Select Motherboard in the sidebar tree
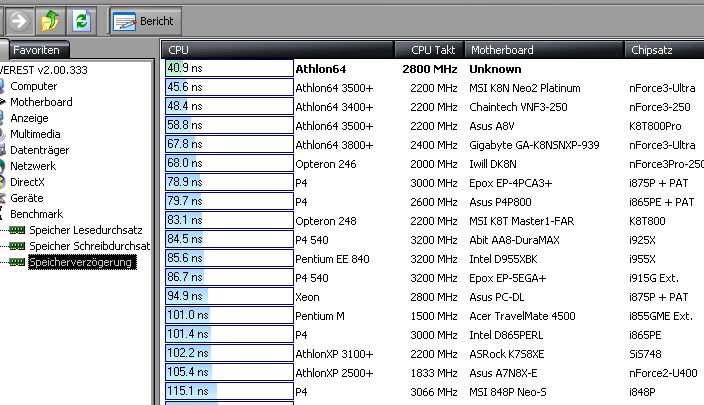The width and height of the screenshot is (704, 405). point(41,102)
